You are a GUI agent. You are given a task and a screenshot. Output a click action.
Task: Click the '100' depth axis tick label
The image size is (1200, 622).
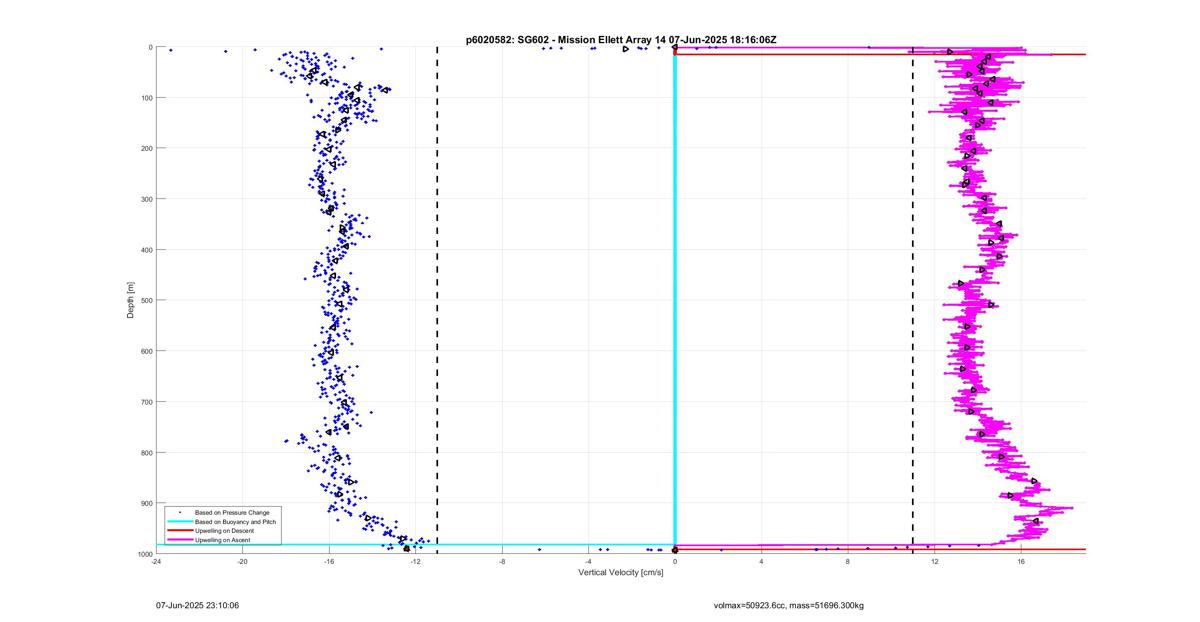click(x=145, y=98)
